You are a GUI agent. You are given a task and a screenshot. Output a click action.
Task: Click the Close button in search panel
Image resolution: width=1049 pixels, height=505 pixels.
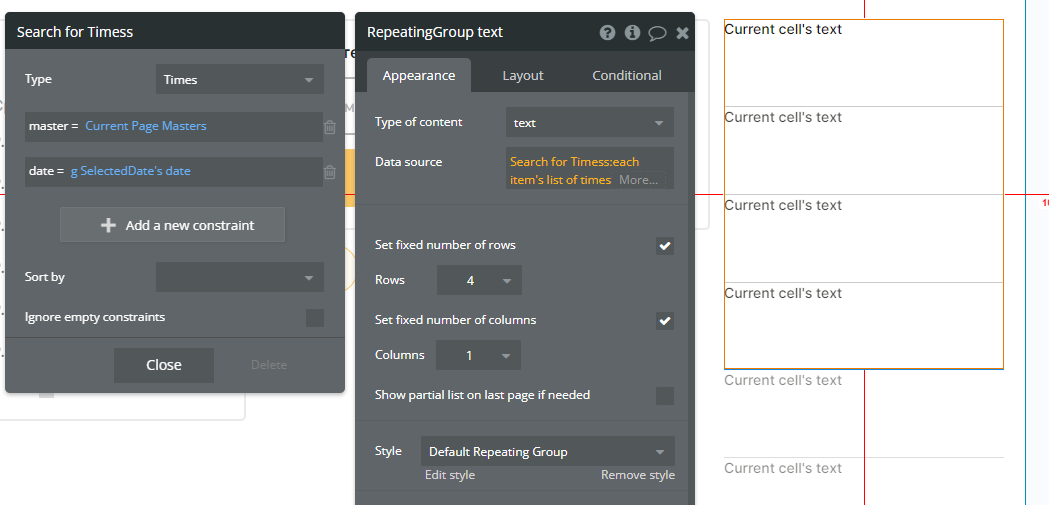pos(164,365)
